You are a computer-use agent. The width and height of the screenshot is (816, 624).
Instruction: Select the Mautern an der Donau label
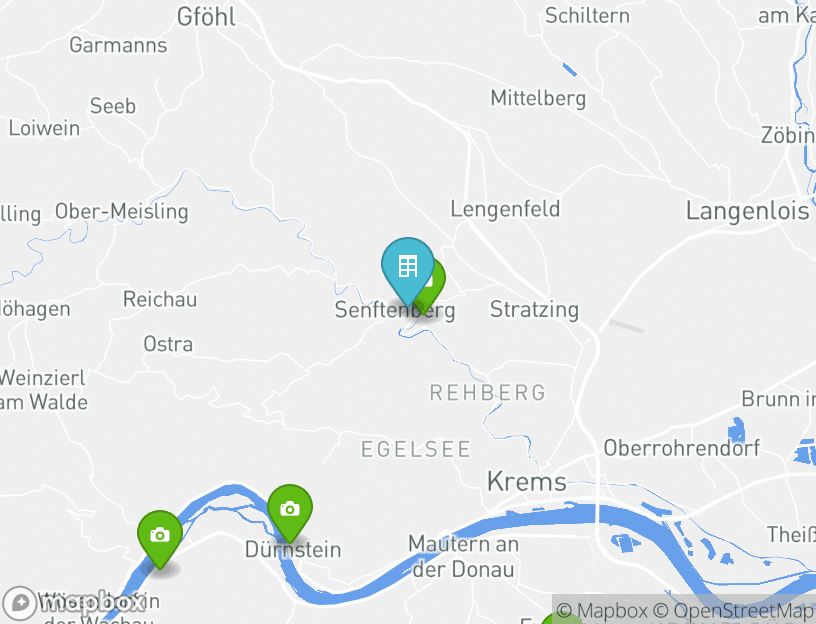pos(463,556)
